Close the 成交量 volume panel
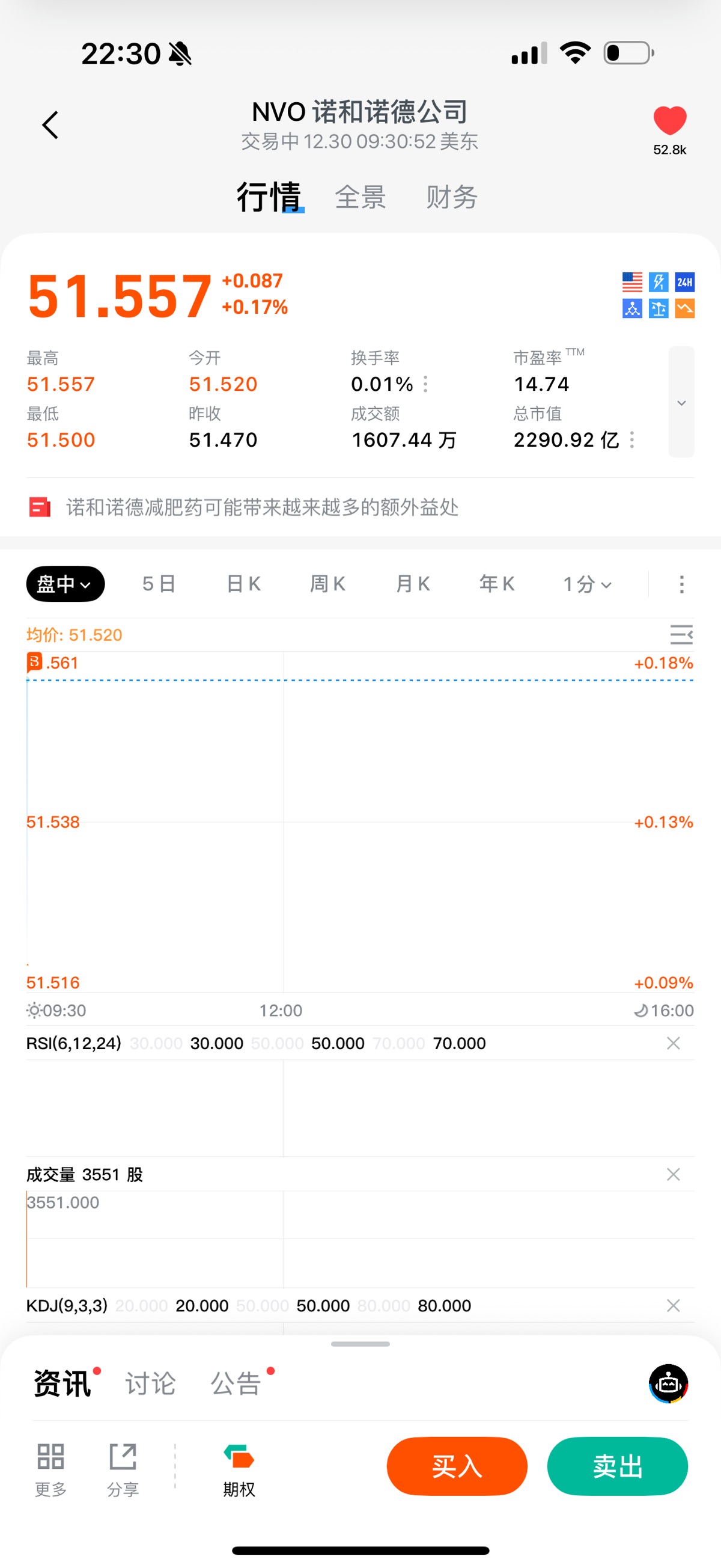 (x=673, y=1174)
